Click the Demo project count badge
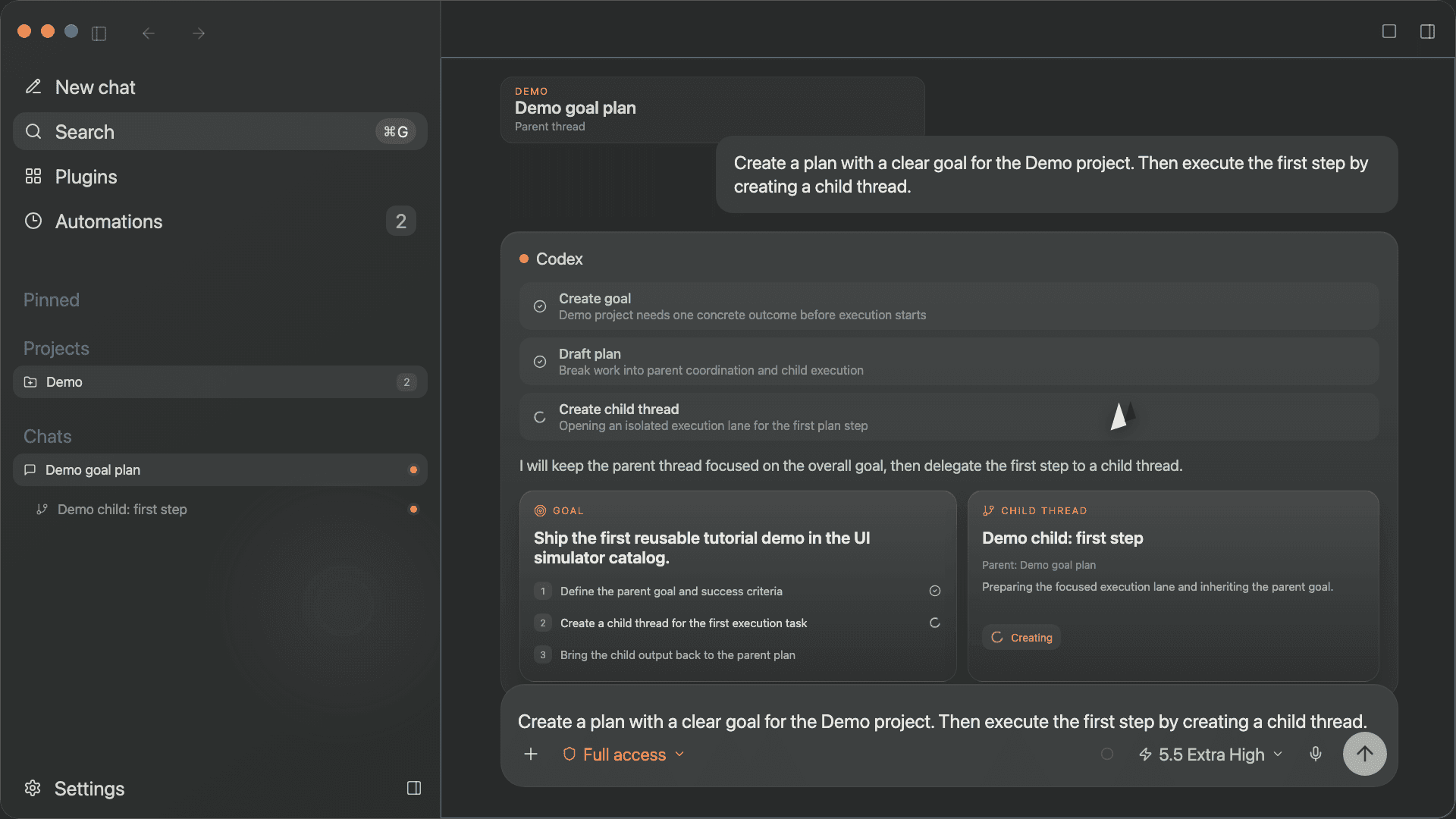The height and width of the screenshot is (819, 1456). (x=406, y=382)
